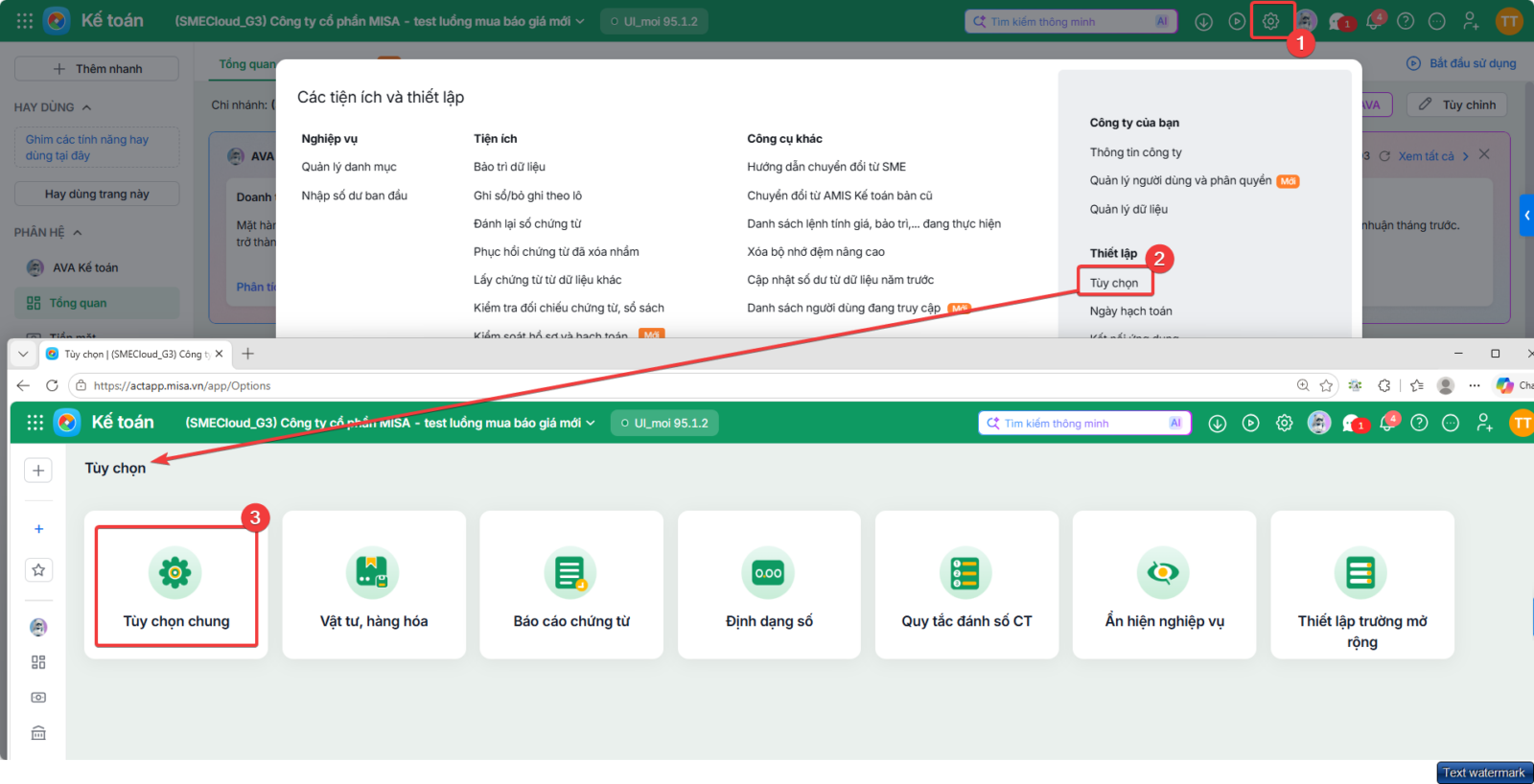The height and width of the screenshot is (784, 1534).
Task: Click the Thêm nhanh button
Action: (x=97, y=69)
